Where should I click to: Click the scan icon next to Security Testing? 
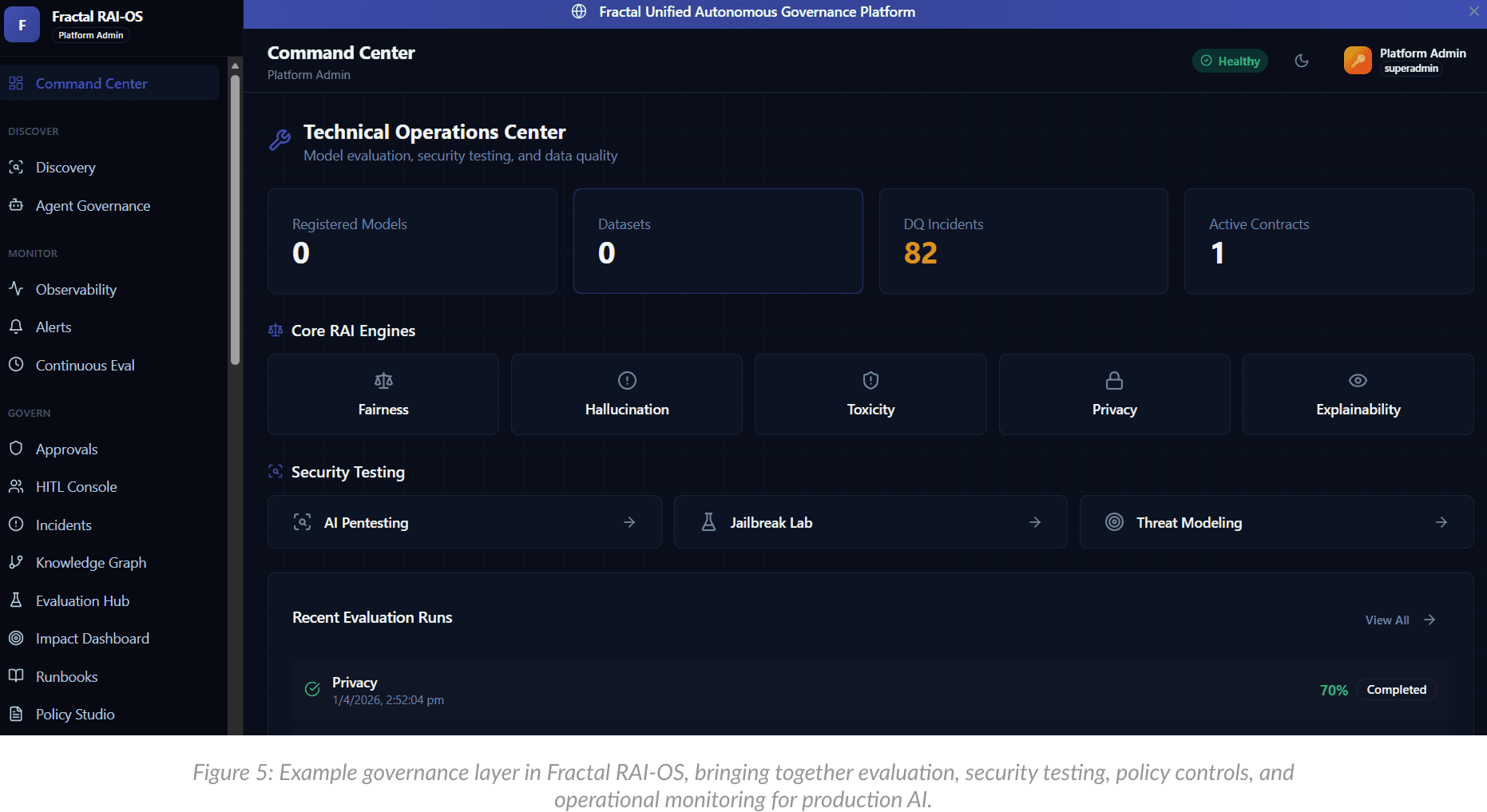[x=276, y=471]
